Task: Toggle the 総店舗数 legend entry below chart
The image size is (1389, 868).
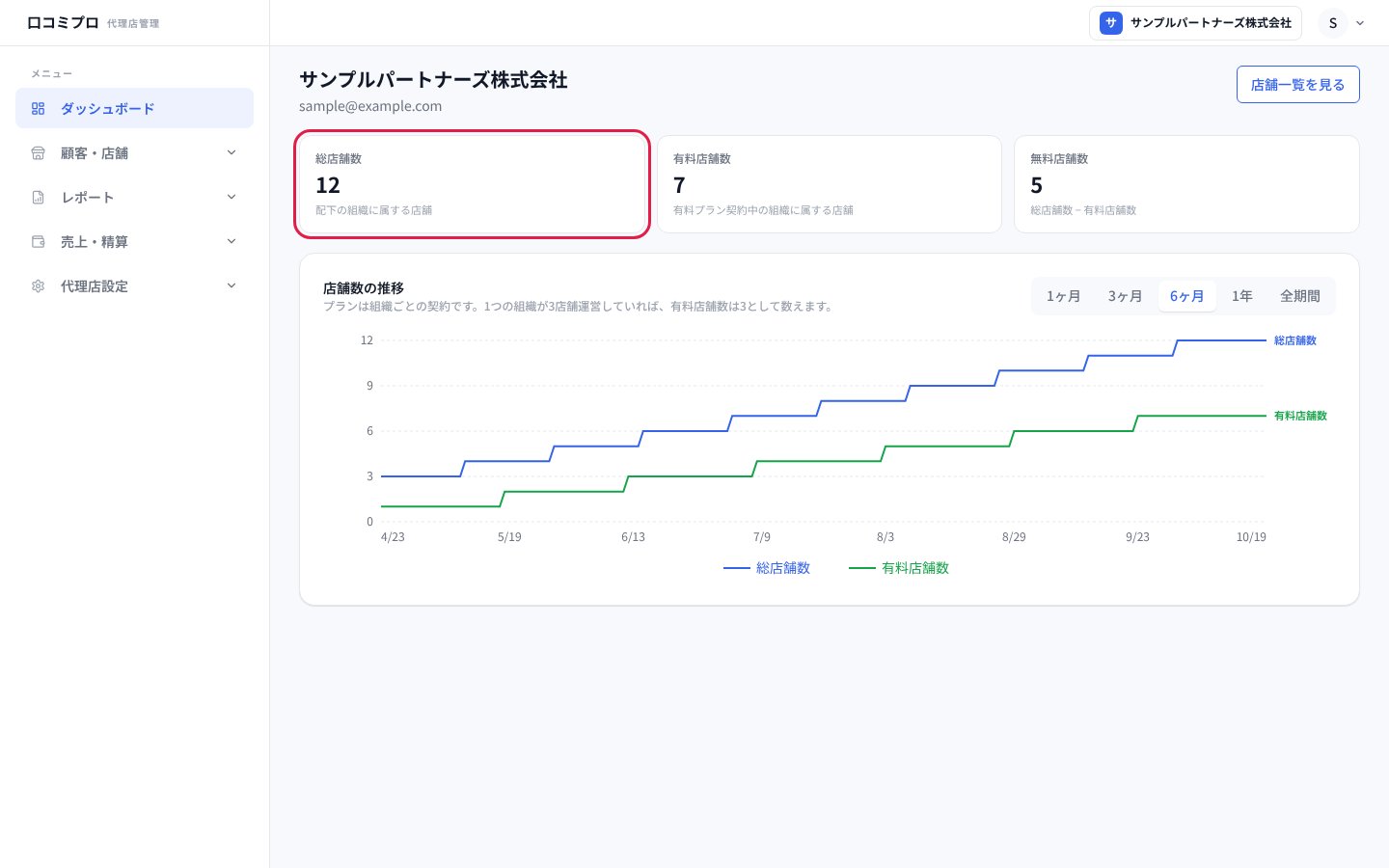Action: 767,568
